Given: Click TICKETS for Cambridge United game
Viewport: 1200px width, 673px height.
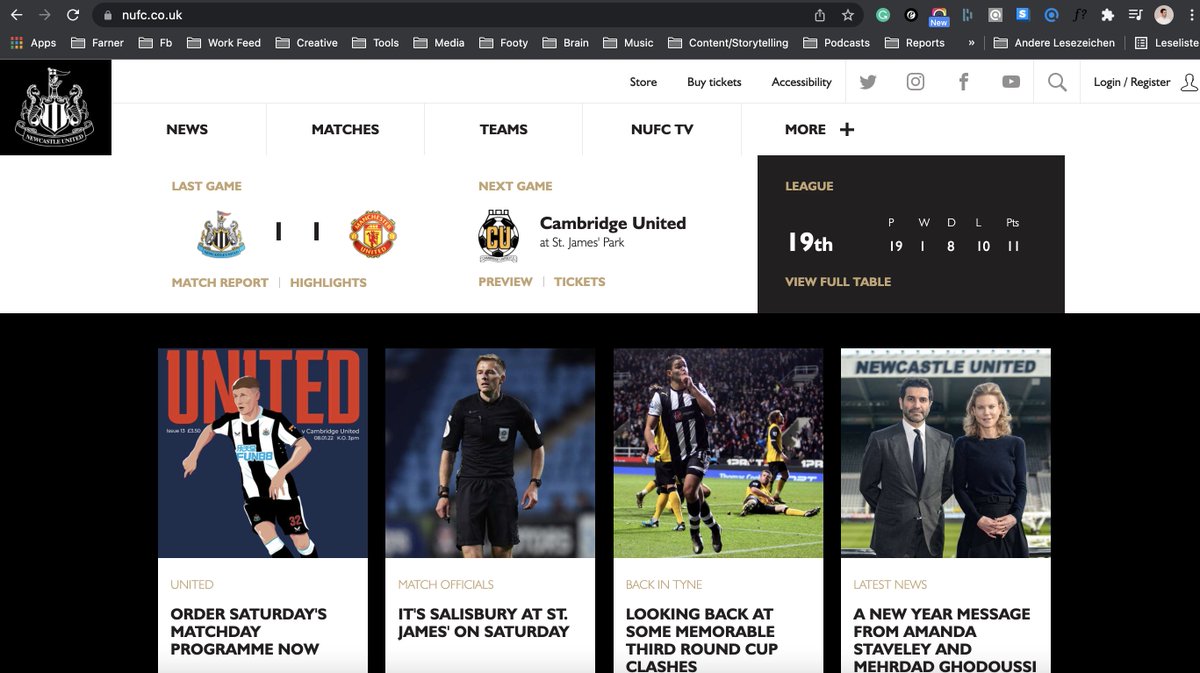Looking at the screenshot, I should click(x=580, y=282).
